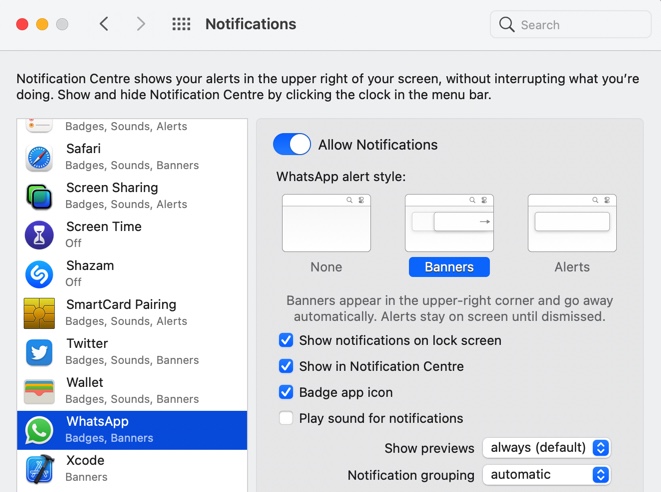Enable Play sound for notifications
This screenshot has height=492, width=661.
(x=286, y=418)
